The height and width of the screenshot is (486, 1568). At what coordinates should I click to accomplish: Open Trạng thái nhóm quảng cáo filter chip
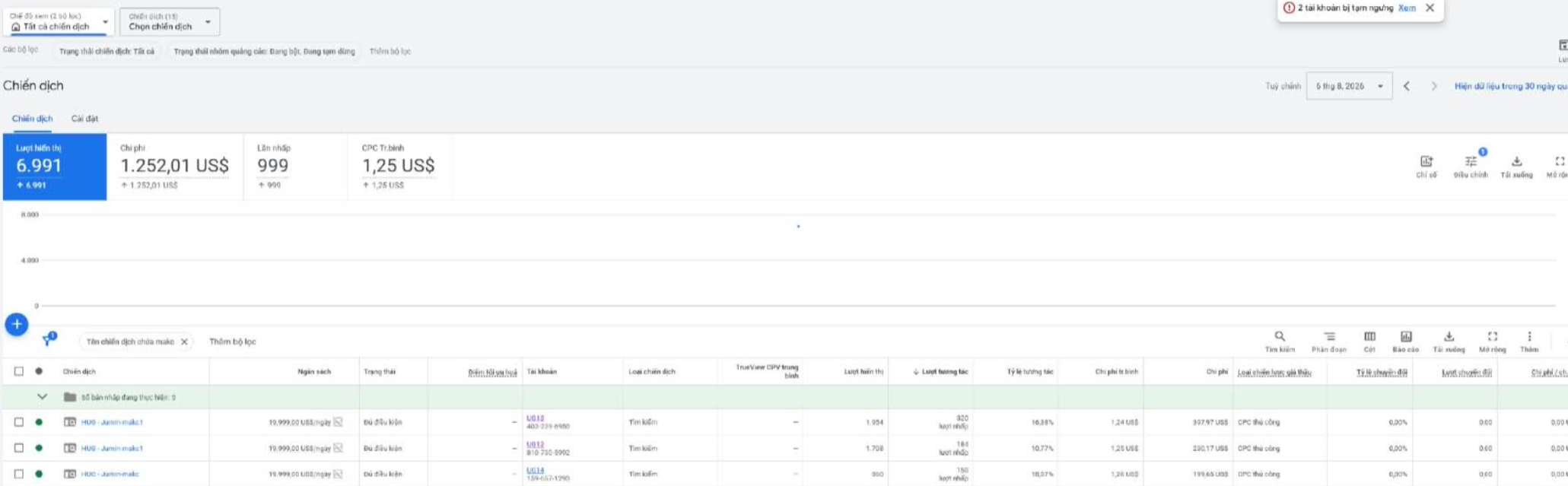tap(264, 51)
